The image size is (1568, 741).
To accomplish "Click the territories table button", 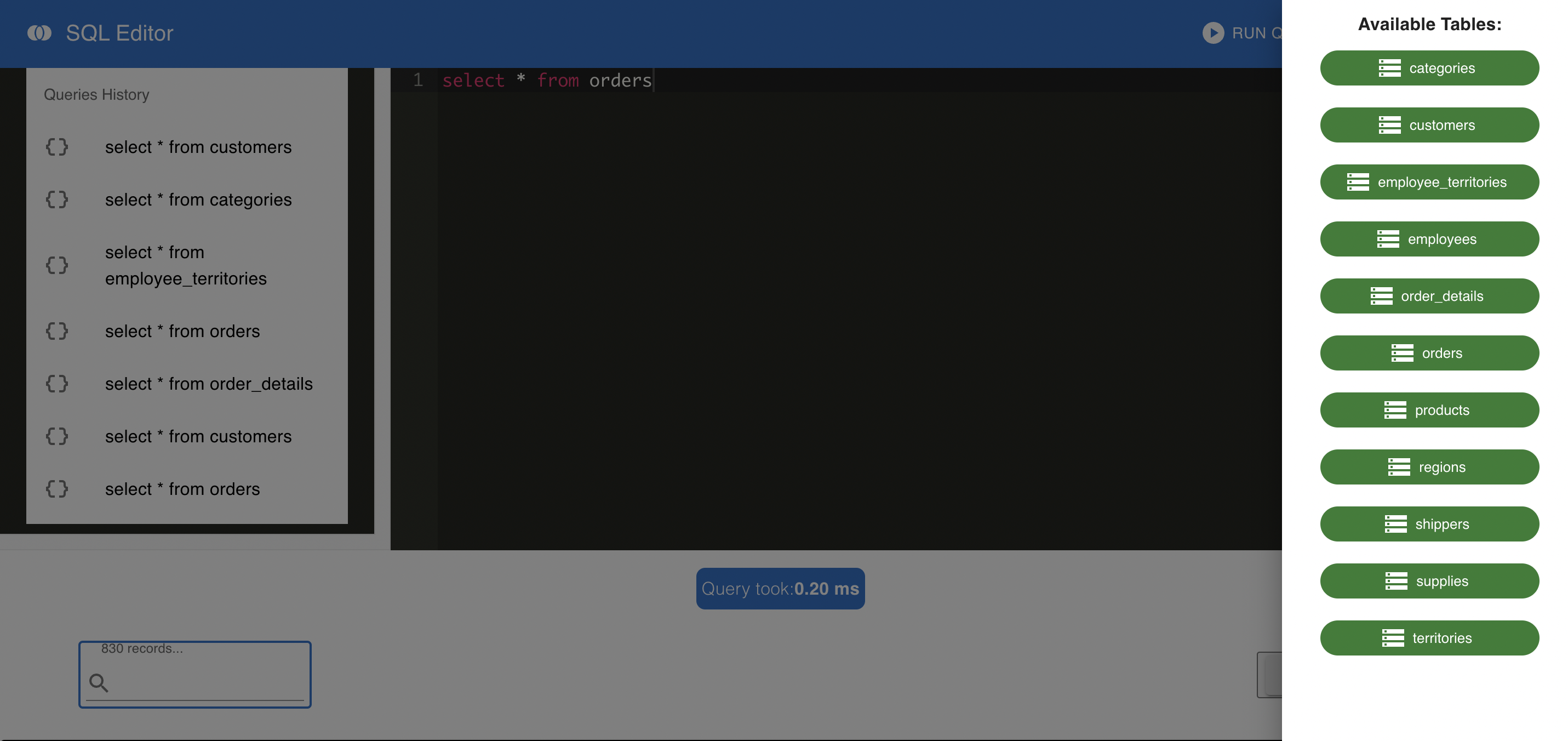I will click(x=1429, y=638).
